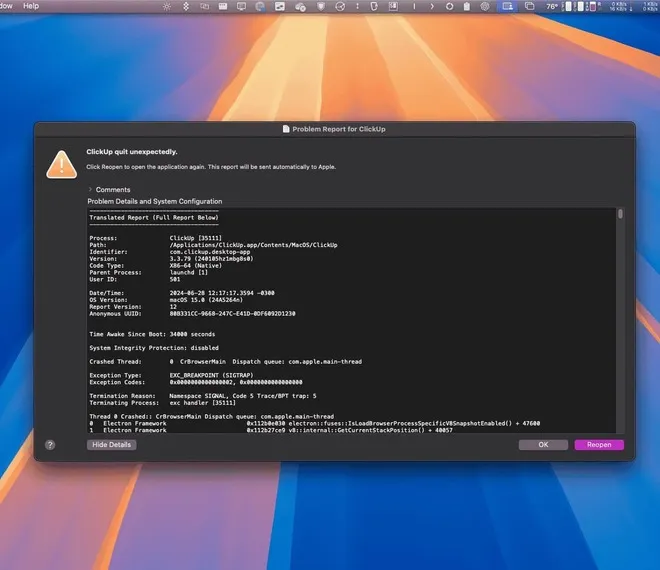Click the 'Crashed Thread: 0 CrBrowserMain' line

(226, 362)
